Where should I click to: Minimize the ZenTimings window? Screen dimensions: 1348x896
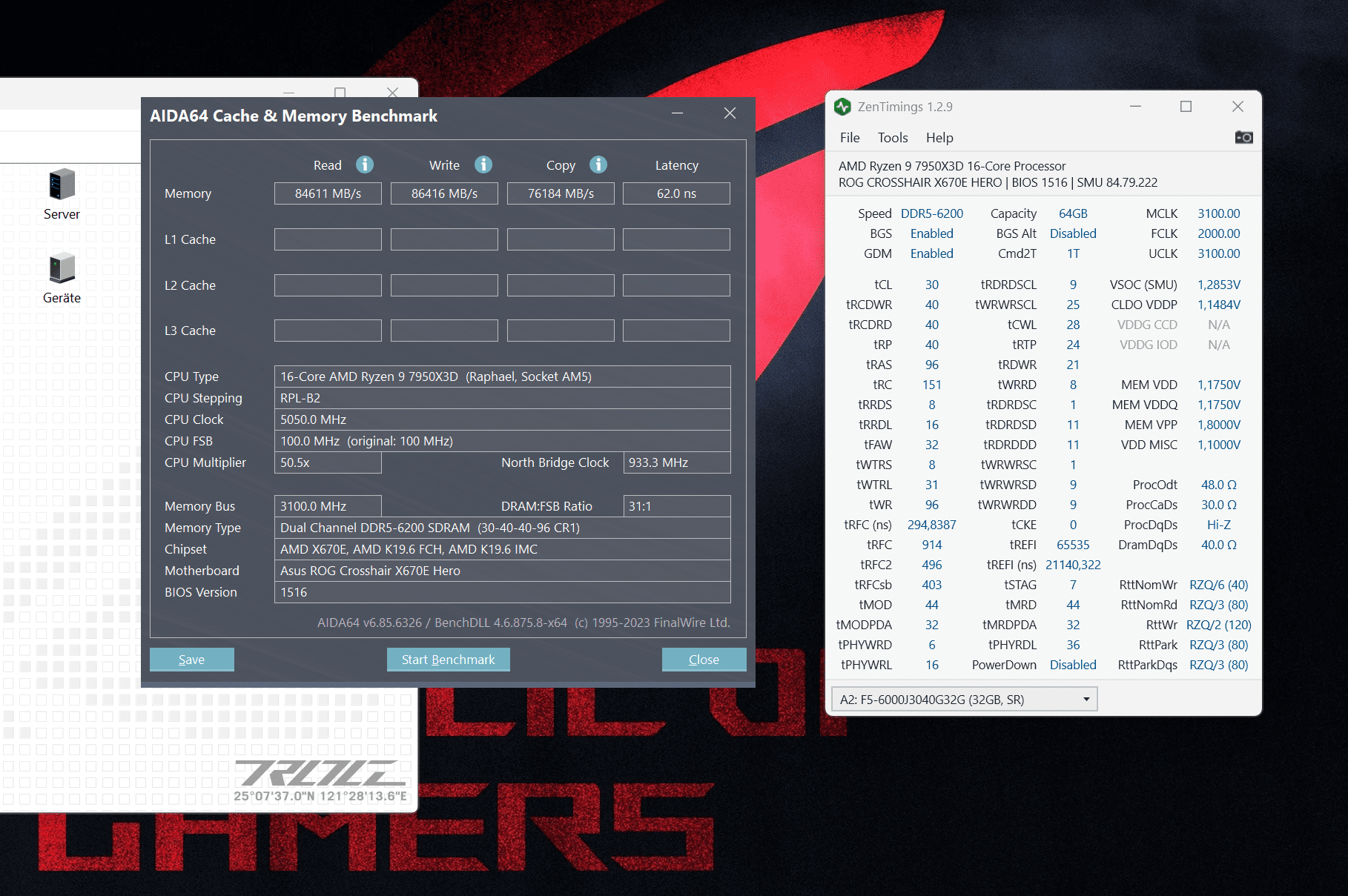tap(1135, 107)
